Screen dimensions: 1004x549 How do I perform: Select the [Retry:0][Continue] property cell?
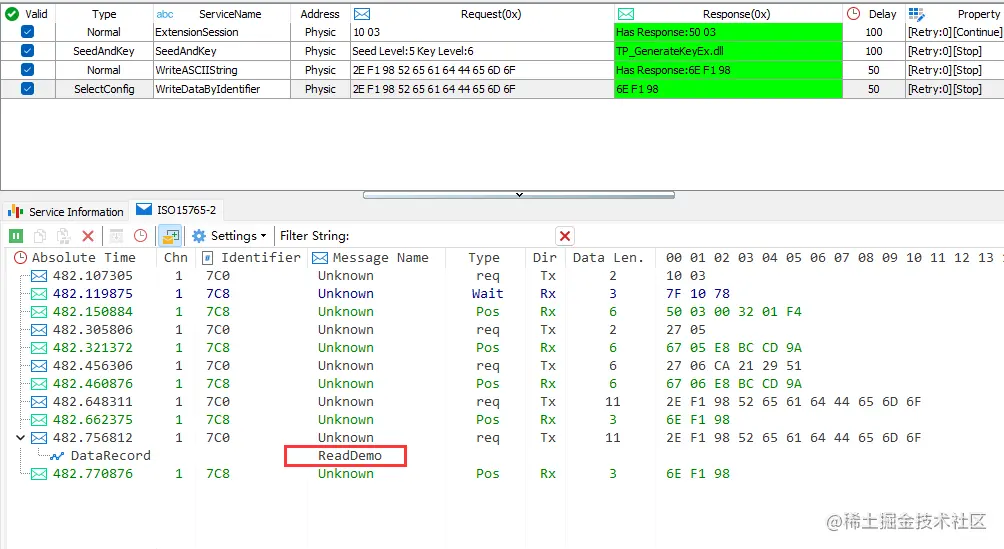(955, 32)
